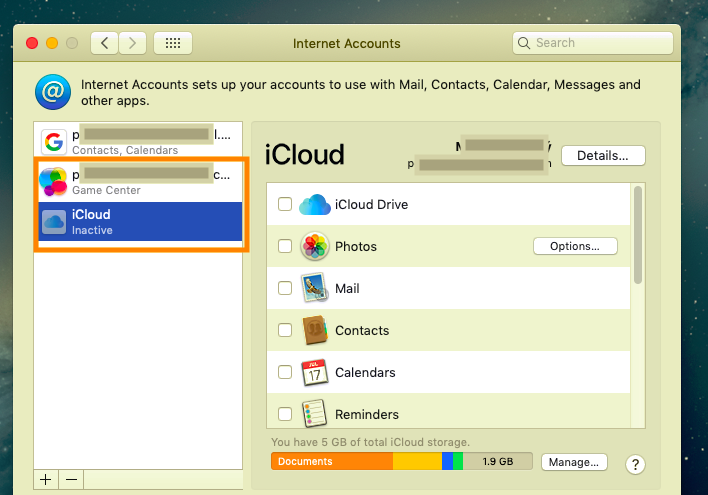Enable the Photos checkbox
Image resolution: width=708 pixels, height=495 pixels.
[x=285, y=246]
